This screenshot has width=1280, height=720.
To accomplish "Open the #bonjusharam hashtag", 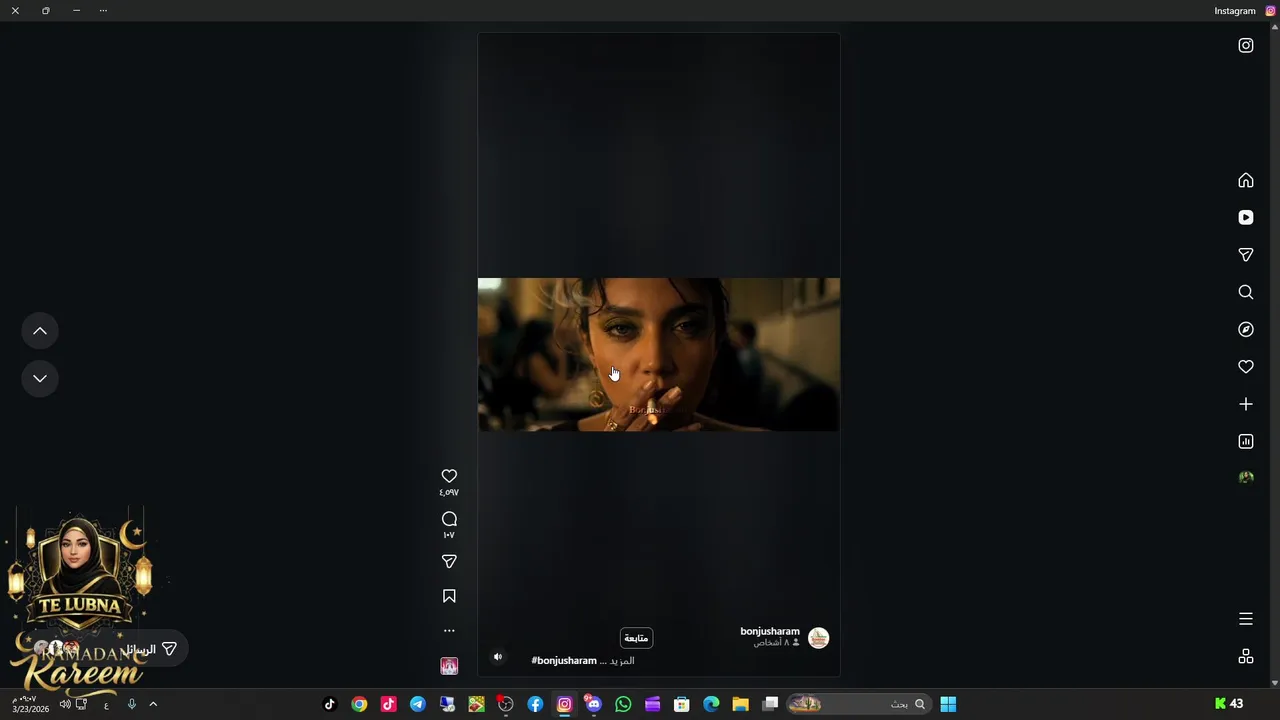I will coord(564,661).
